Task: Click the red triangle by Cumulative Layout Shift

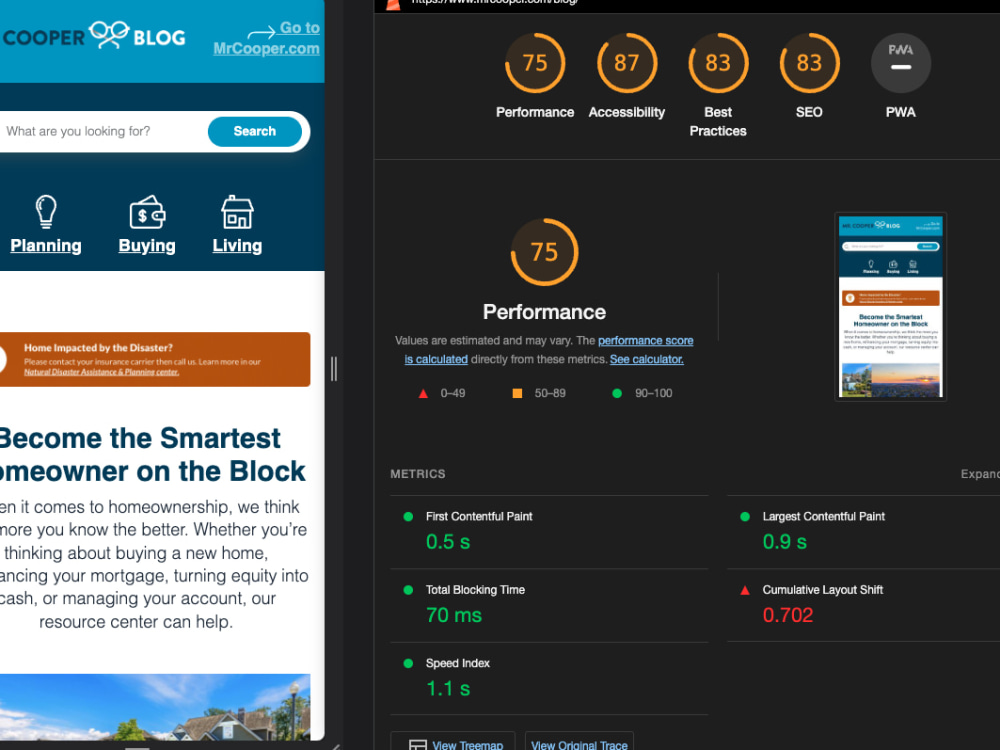Action: pyautogui.click(x=744, y=590)
